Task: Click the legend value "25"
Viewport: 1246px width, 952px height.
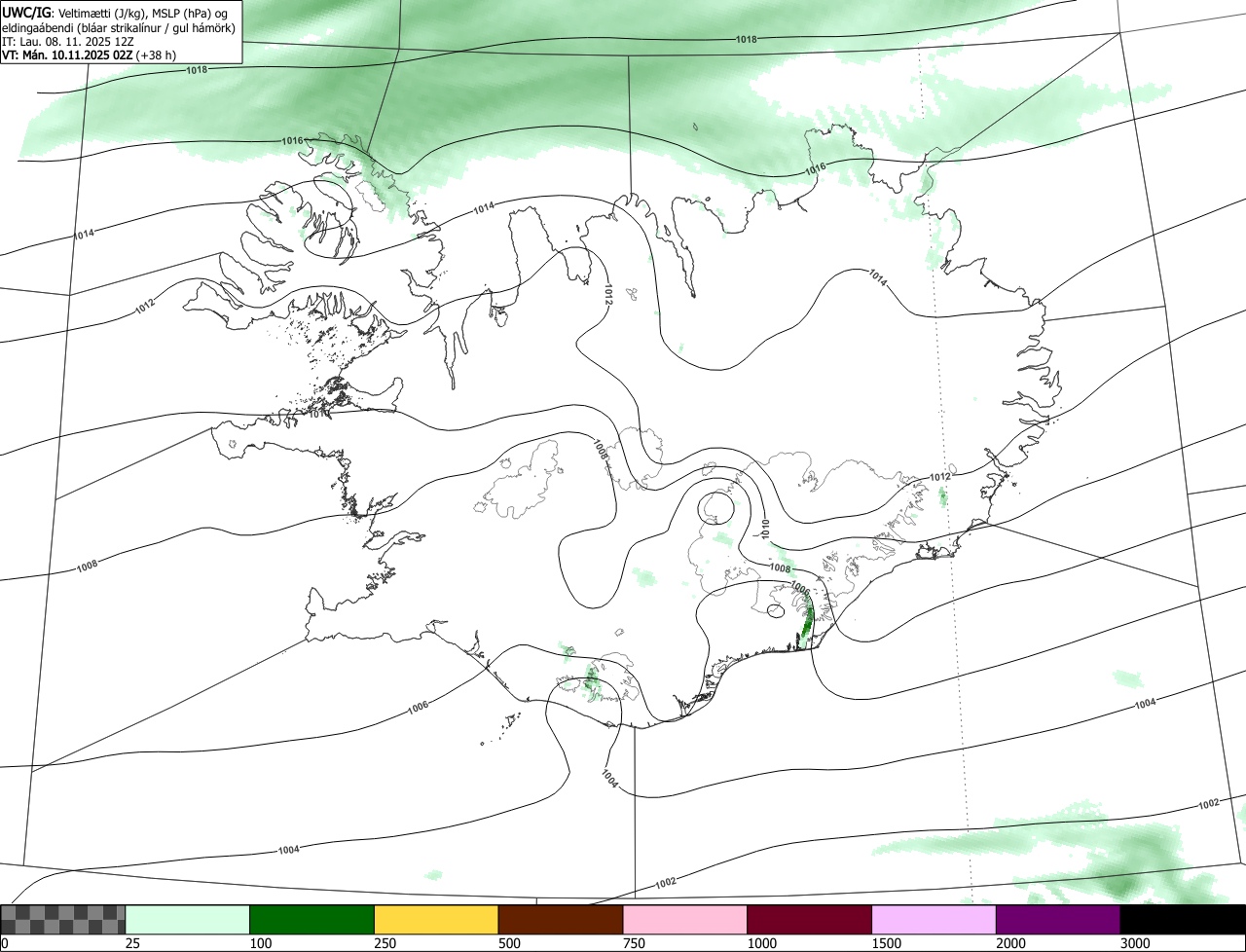Action: coord(132,943)
